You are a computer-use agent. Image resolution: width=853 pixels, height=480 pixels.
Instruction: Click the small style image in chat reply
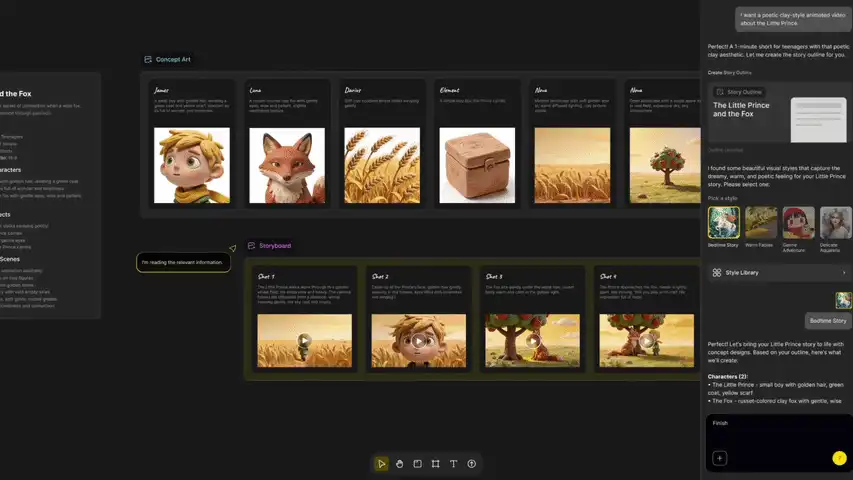(x=843, y=300)
